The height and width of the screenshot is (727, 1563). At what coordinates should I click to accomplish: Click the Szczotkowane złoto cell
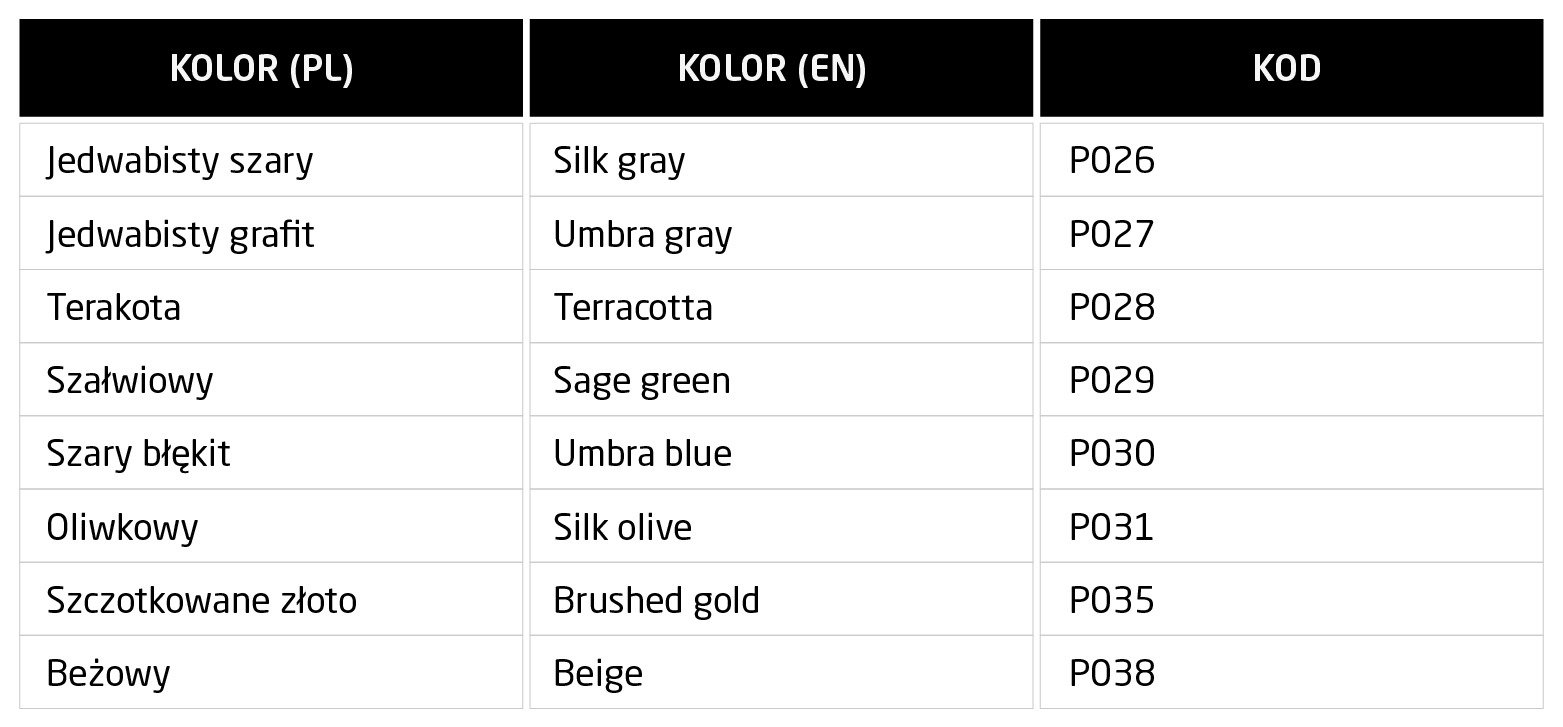[202, 600]
